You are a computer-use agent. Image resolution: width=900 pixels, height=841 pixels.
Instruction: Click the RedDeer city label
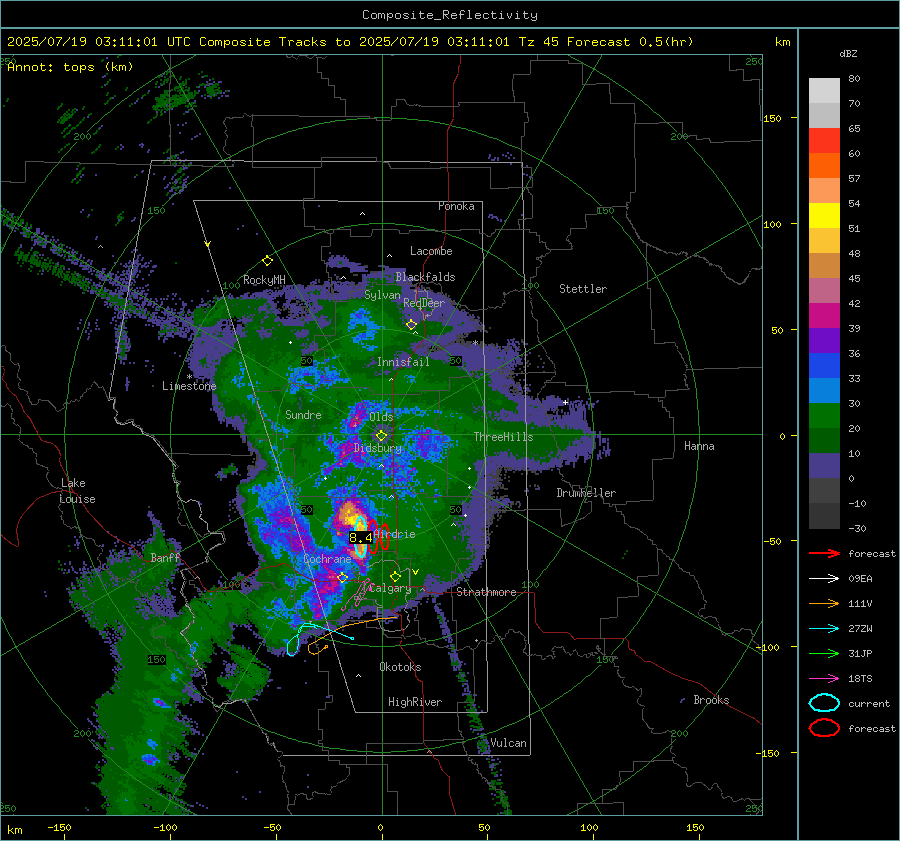pyautogui.click(x=424, y=303)
